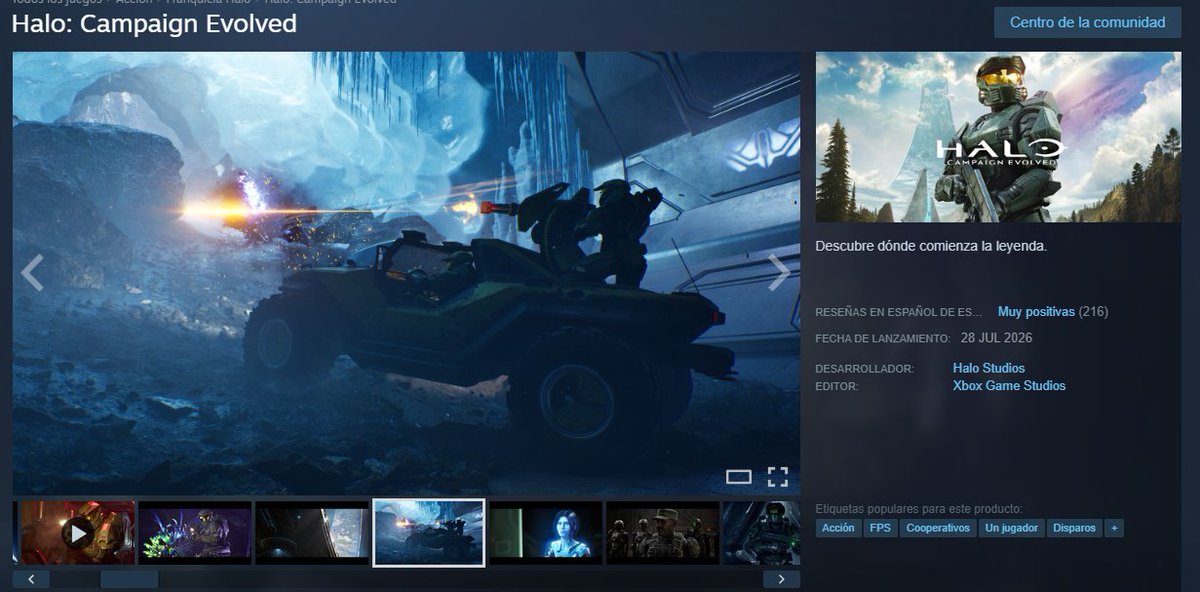The image size is (1200, 592).
Task: Switch to theater mode rectangle icon
Action: (738, 477)
